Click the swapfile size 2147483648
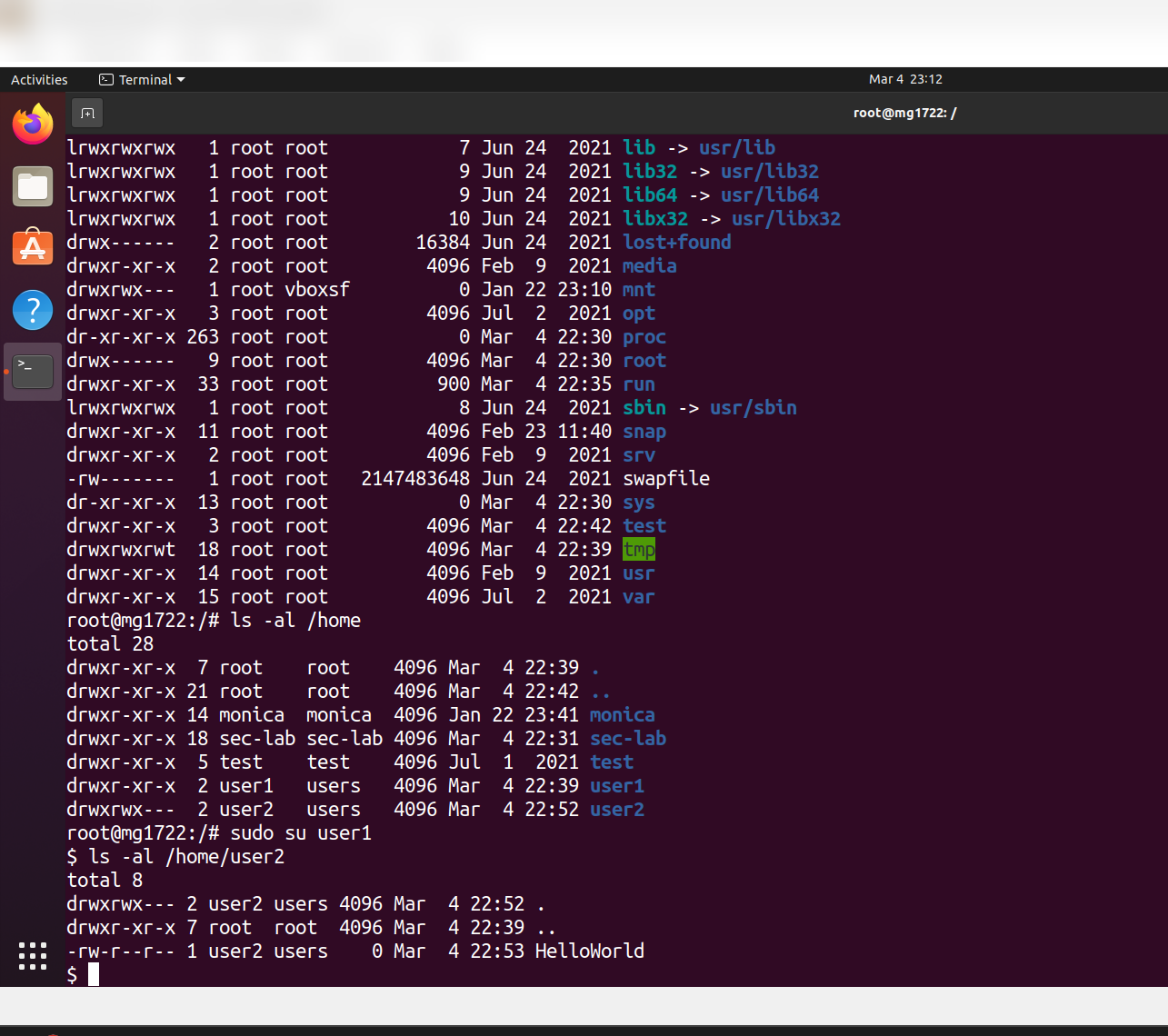Image resolution: width=1168 pixels, height=1036 pixels. coord(415,479)
